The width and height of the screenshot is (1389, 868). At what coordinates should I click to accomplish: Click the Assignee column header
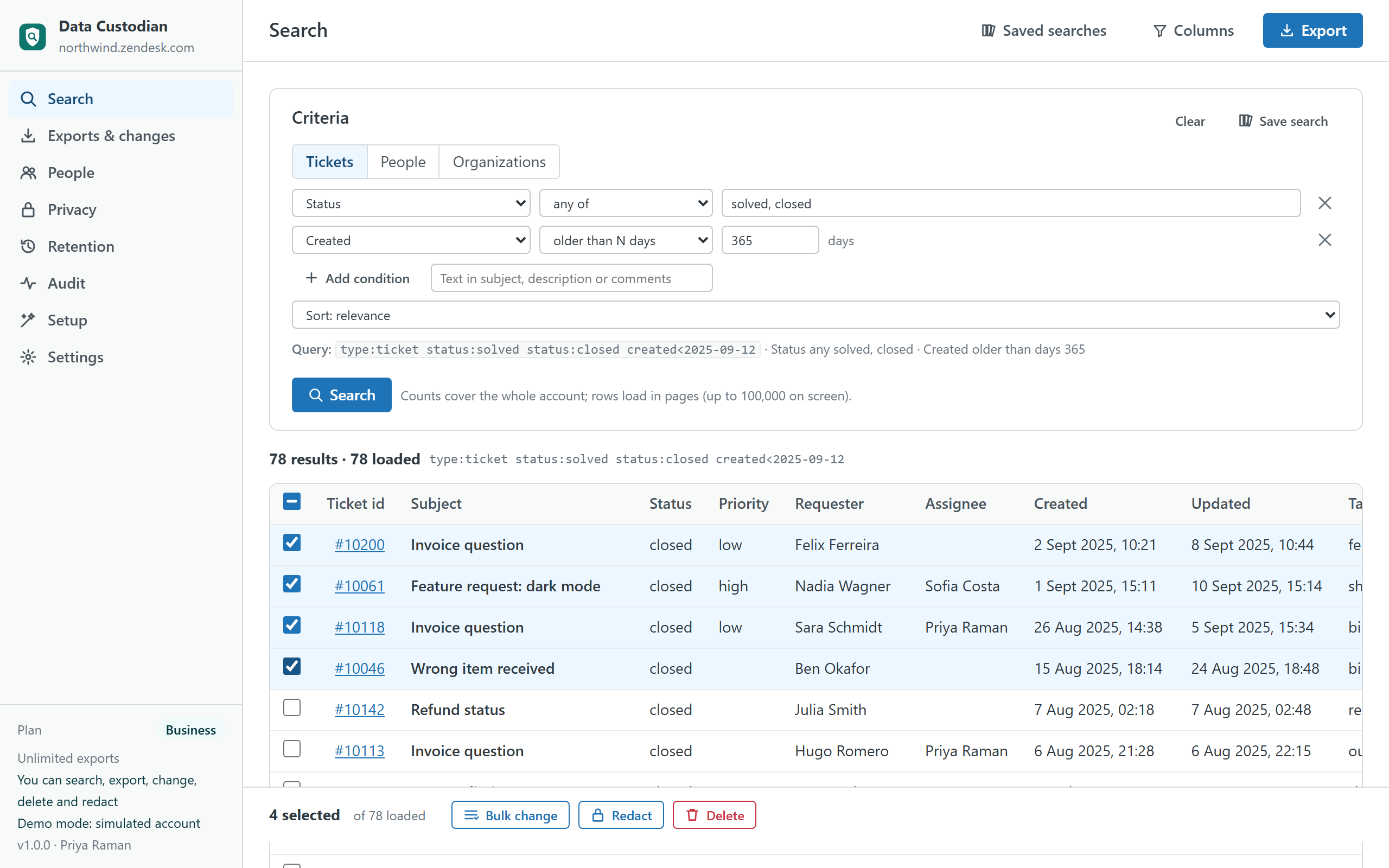pyautogui.click(x=955, y=503)
